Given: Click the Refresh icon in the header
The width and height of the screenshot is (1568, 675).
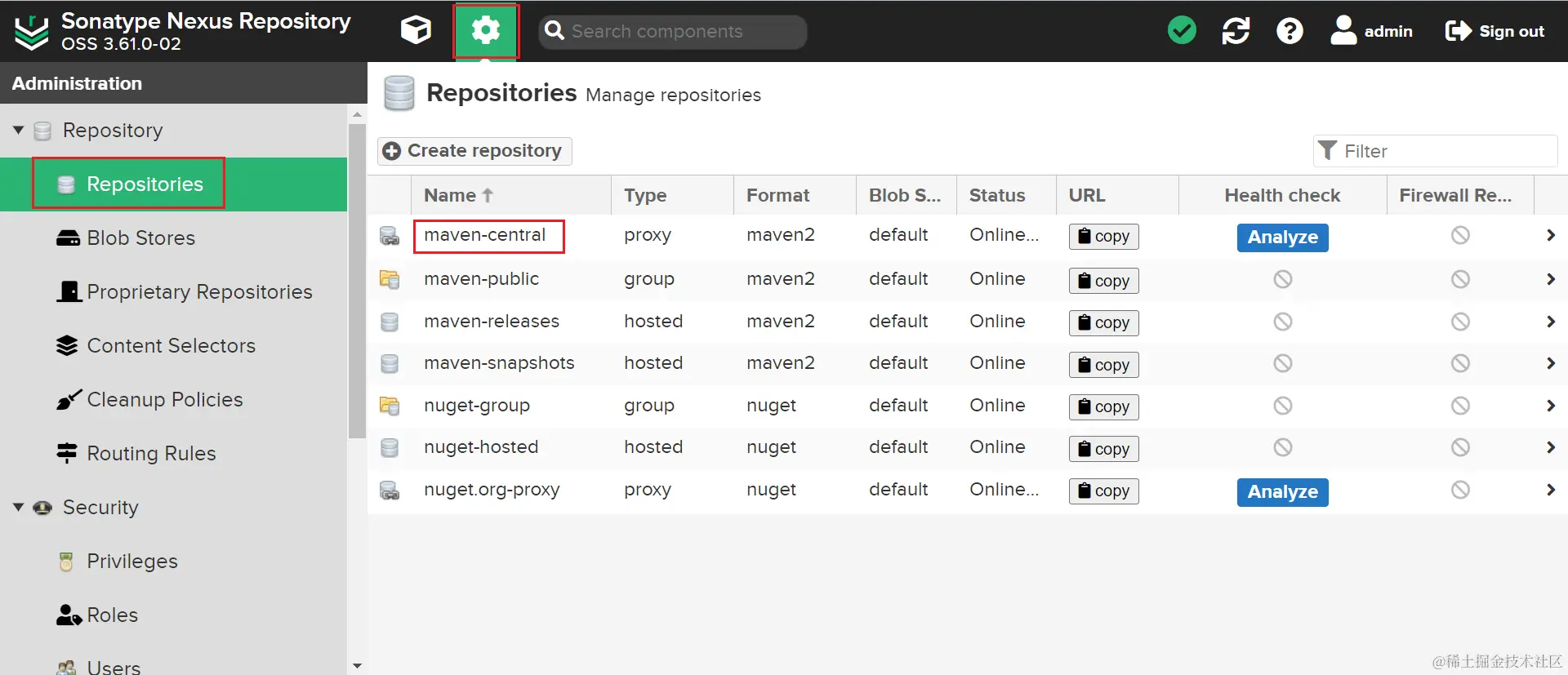Looking at the screenshot, I should [x=1236, y=31].
